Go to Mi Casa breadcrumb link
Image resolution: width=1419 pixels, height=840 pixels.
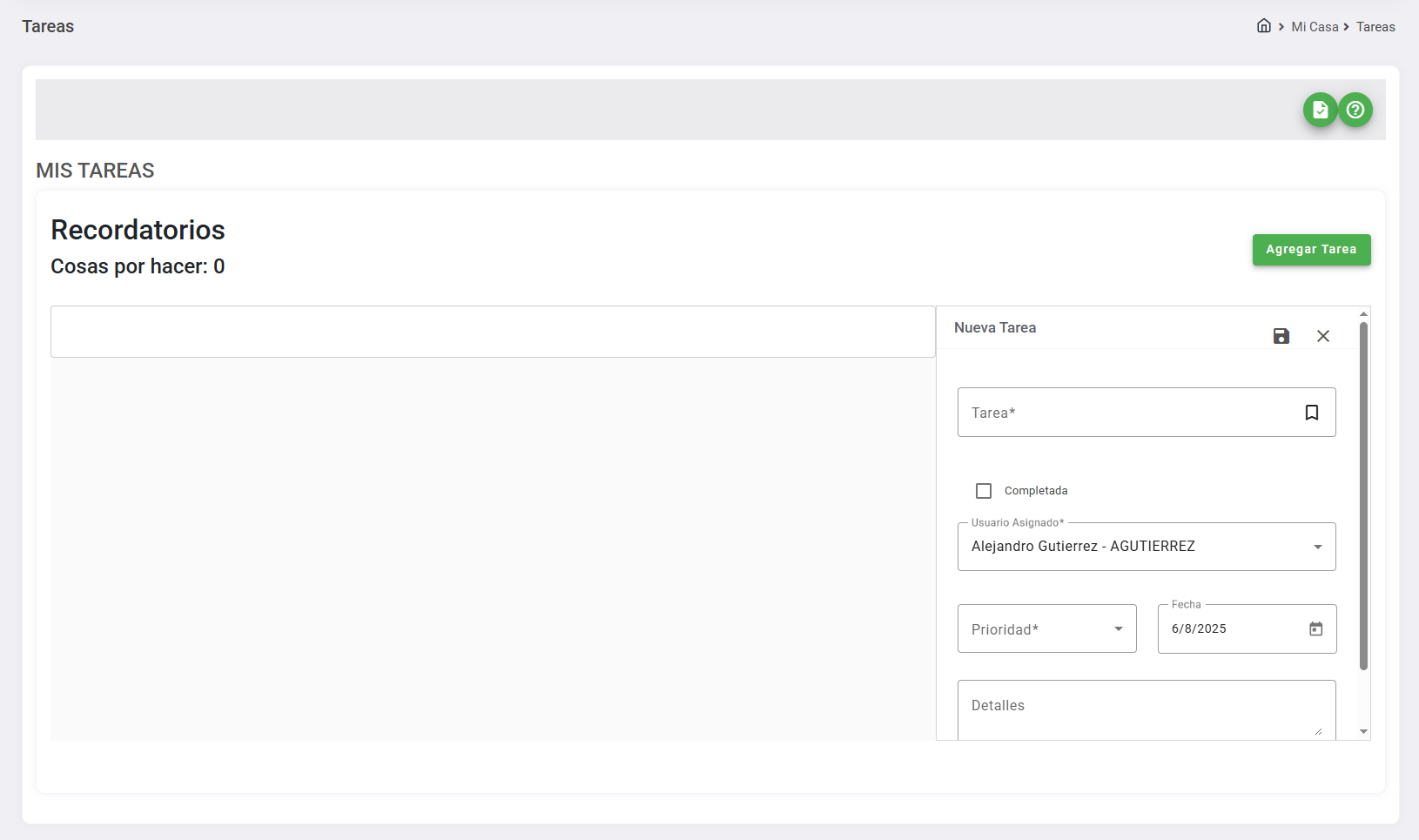[1315, 27]
